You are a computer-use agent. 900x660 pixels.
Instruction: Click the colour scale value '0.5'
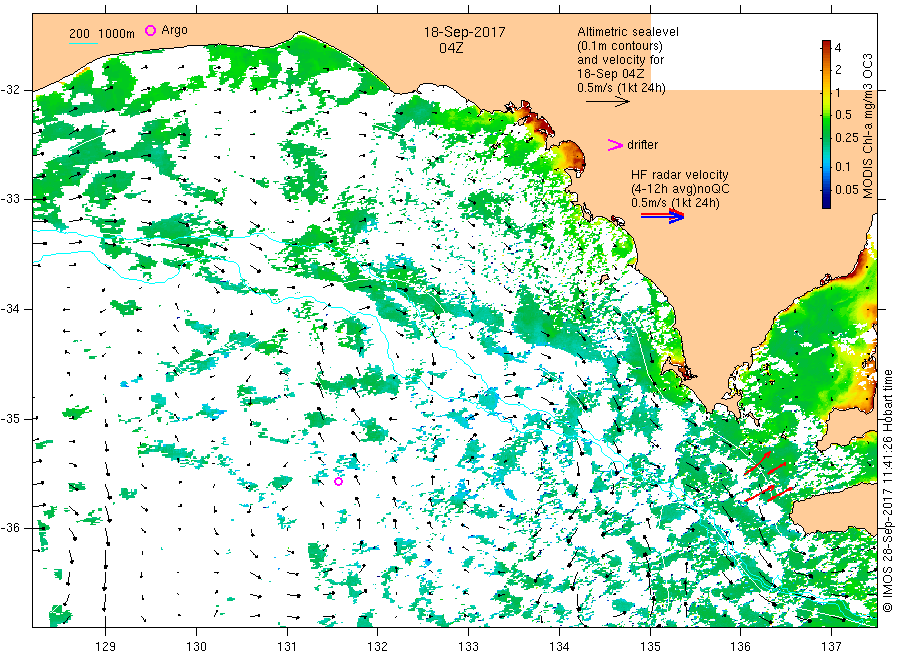[843, 115]
